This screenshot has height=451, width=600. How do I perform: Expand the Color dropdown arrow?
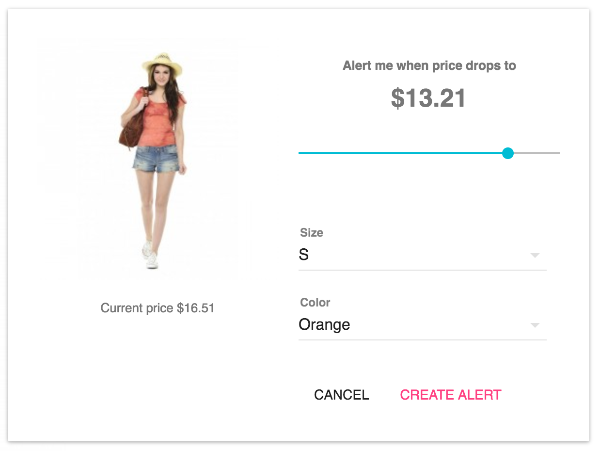(x=535, y=325)
